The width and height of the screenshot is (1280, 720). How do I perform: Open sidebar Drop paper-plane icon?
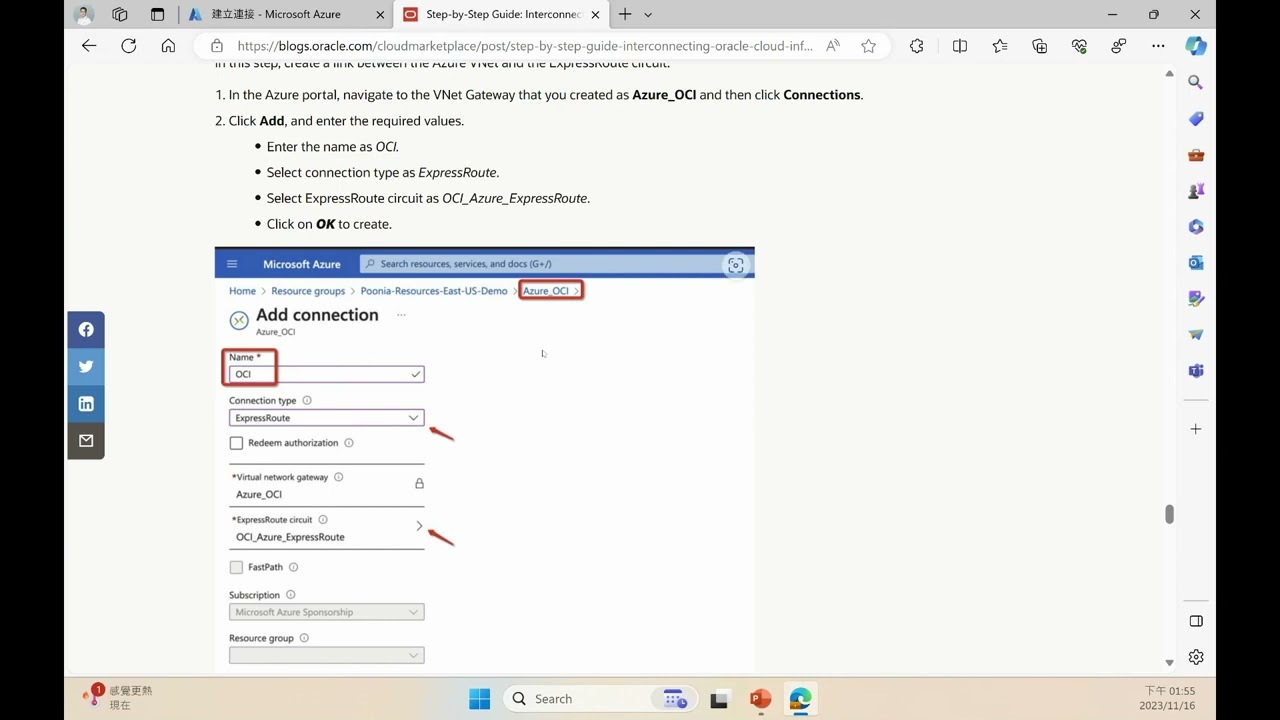[1196, 335]
